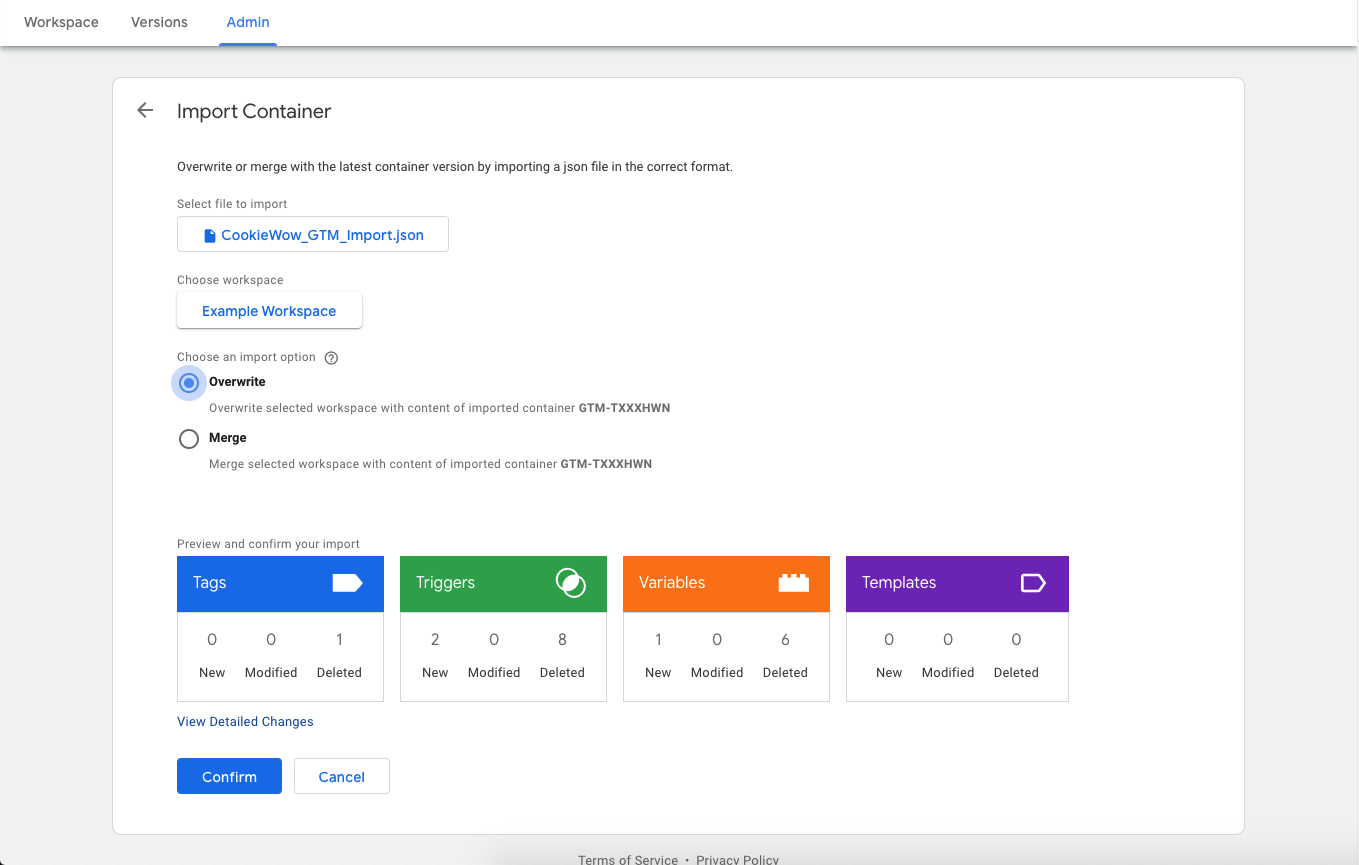Cancel the import

(x=341, y=777)
